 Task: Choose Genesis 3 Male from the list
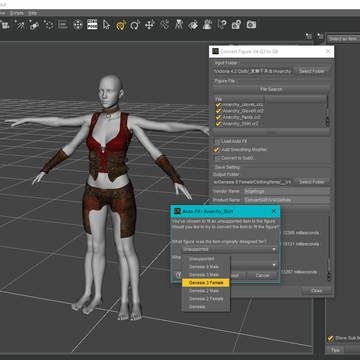click(206, 275)
